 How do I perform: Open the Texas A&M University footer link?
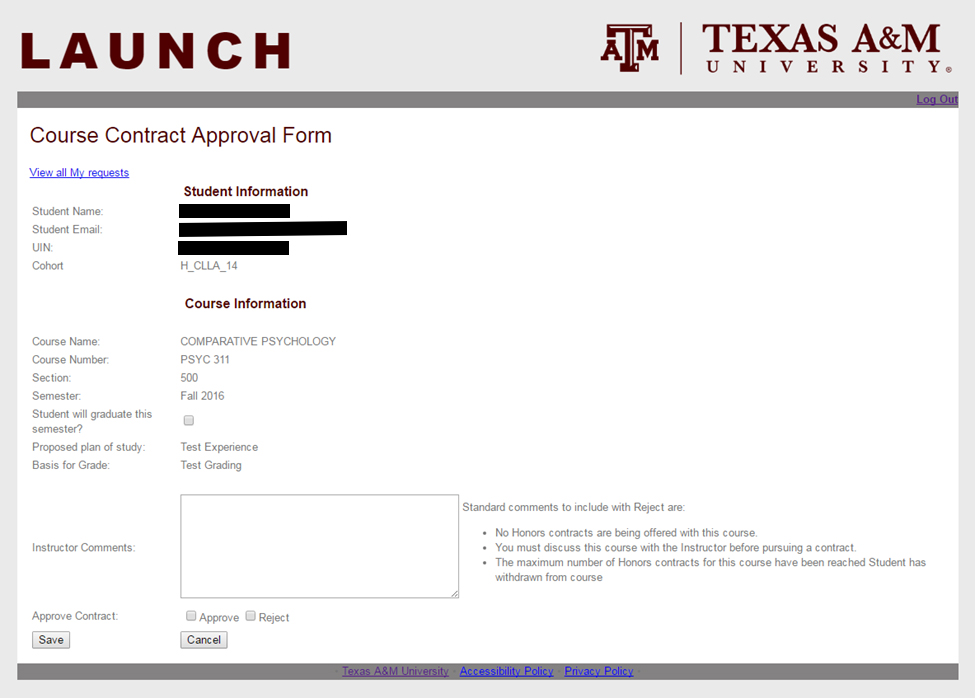point(395,671)
